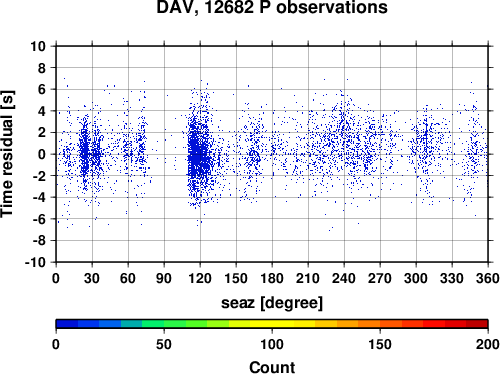Select the x-axis tick label 360
Viewport: 500px width, 374px height.
[x=488, y=278]
